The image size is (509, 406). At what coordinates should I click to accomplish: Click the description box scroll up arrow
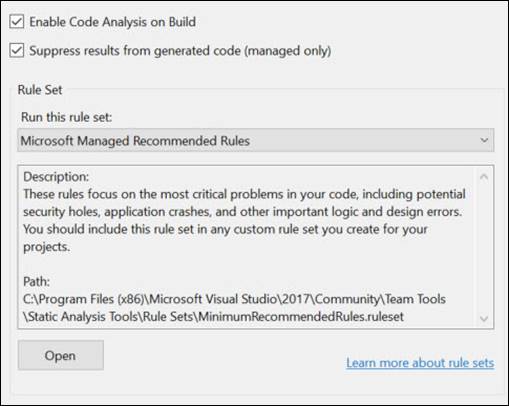click(x=484, y=177)
